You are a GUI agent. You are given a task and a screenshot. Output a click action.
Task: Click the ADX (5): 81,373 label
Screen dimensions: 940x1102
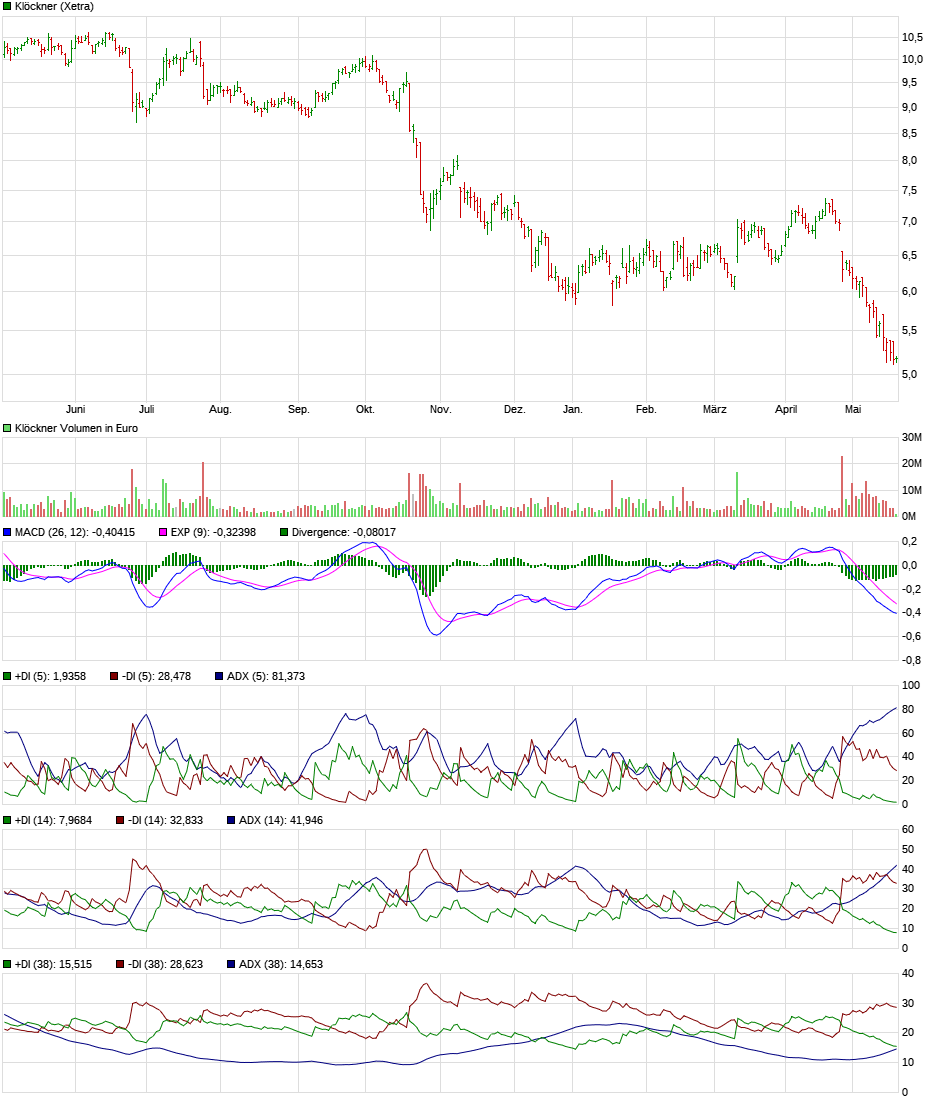pyautogui.click(x=266, y=676)
